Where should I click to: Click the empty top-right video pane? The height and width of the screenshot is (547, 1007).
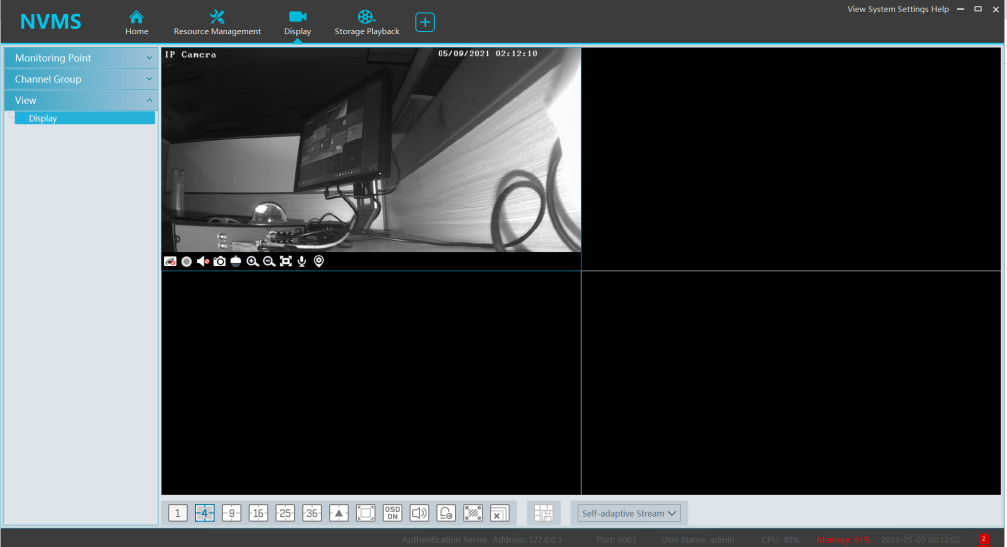click(792, 158)
